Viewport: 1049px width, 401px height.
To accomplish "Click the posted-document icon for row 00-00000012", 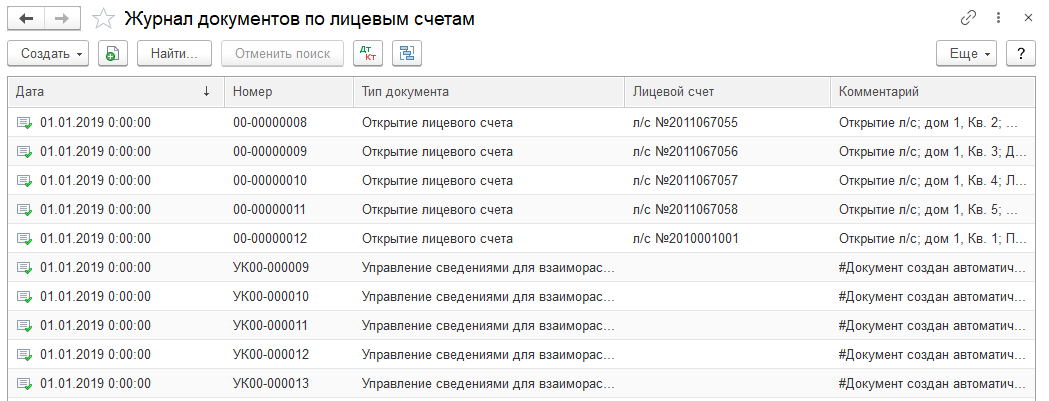I will click(x=24, y=239).
